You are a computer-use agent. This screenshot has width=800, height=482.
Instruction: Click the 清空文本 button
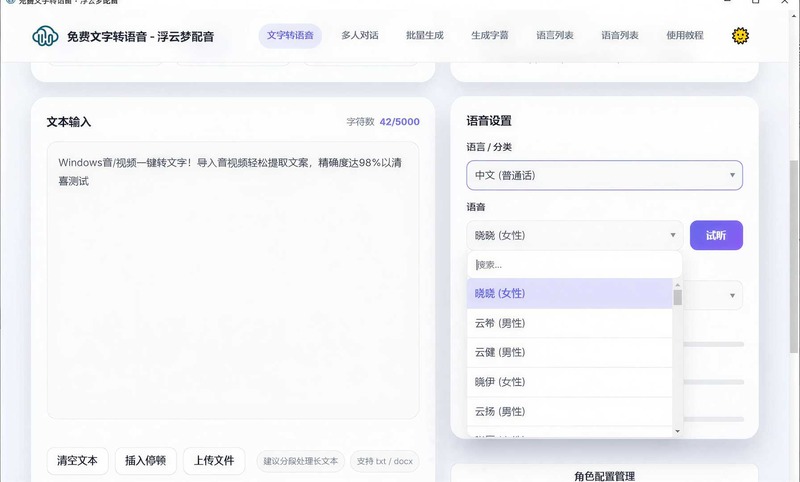click(x=78, y=461)
